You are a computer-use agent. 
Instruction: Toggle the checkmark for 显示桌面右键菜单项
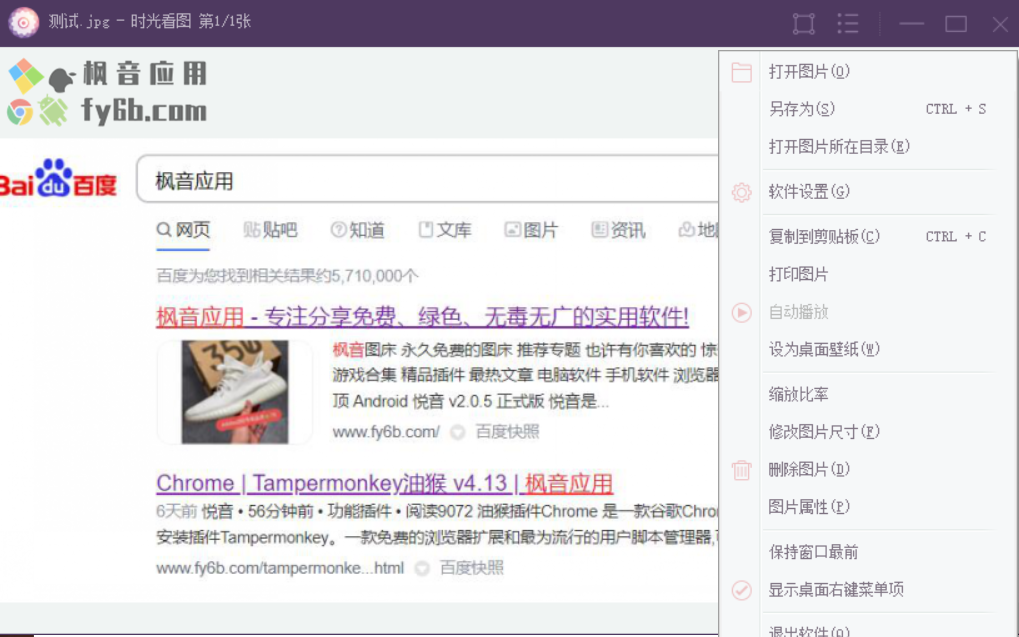point(742,590)
